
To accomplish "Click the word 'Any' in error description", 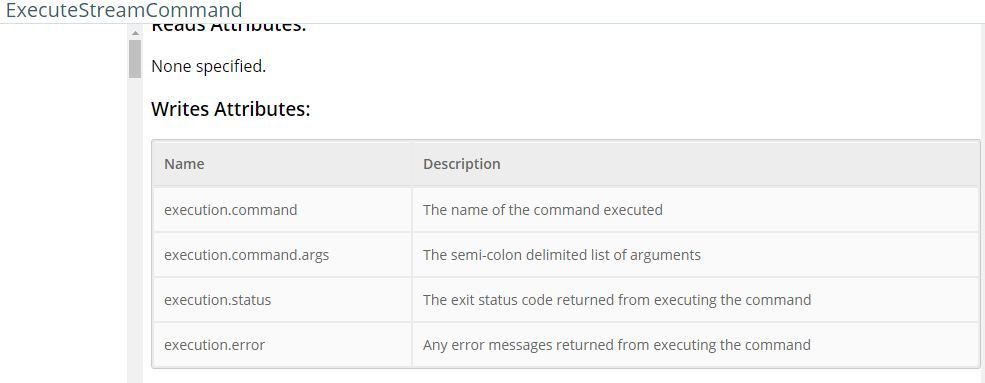I will tap(434, 345).
